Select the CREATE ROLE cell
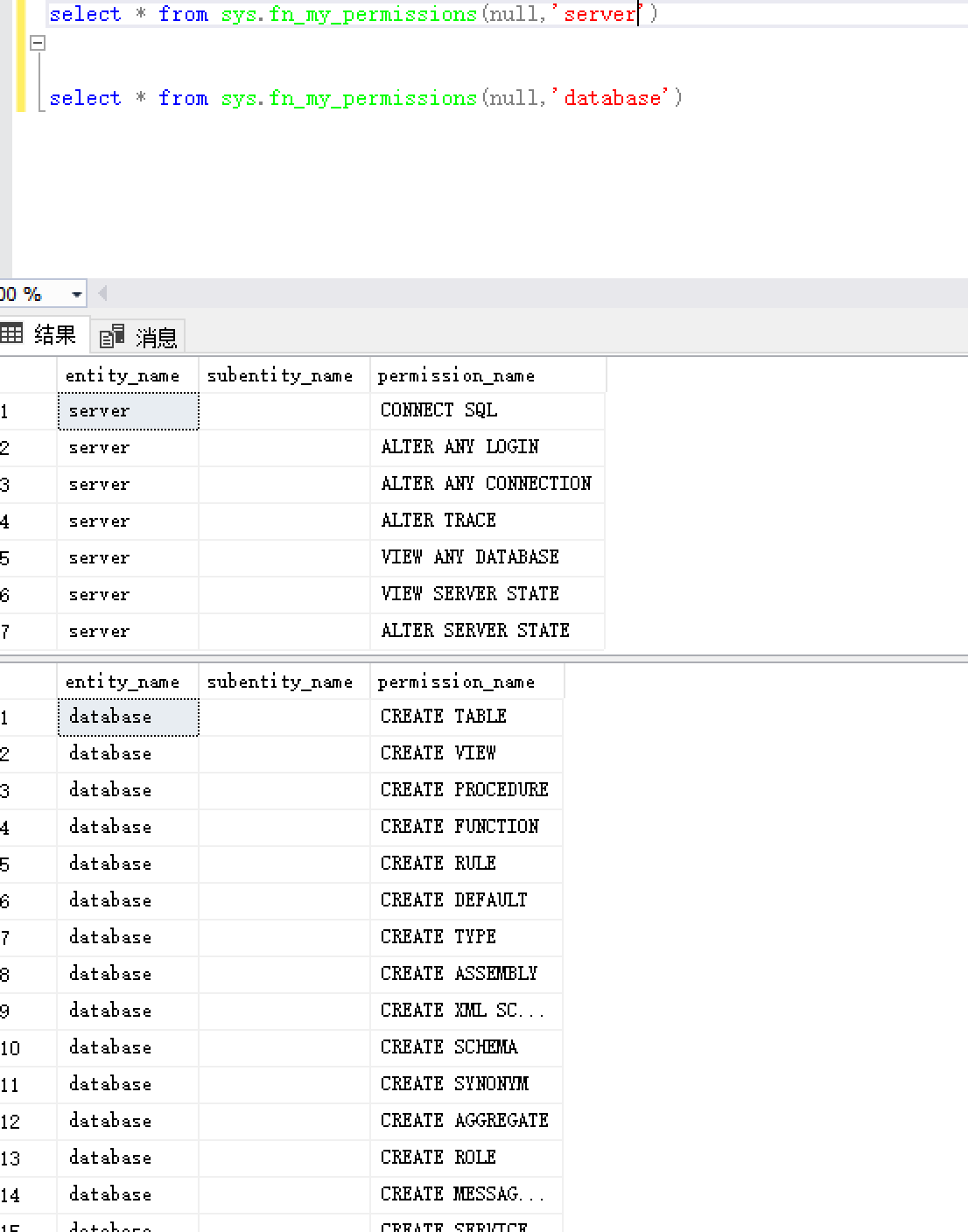This screenshot has width=968, height=1232. click(466, 1158)
